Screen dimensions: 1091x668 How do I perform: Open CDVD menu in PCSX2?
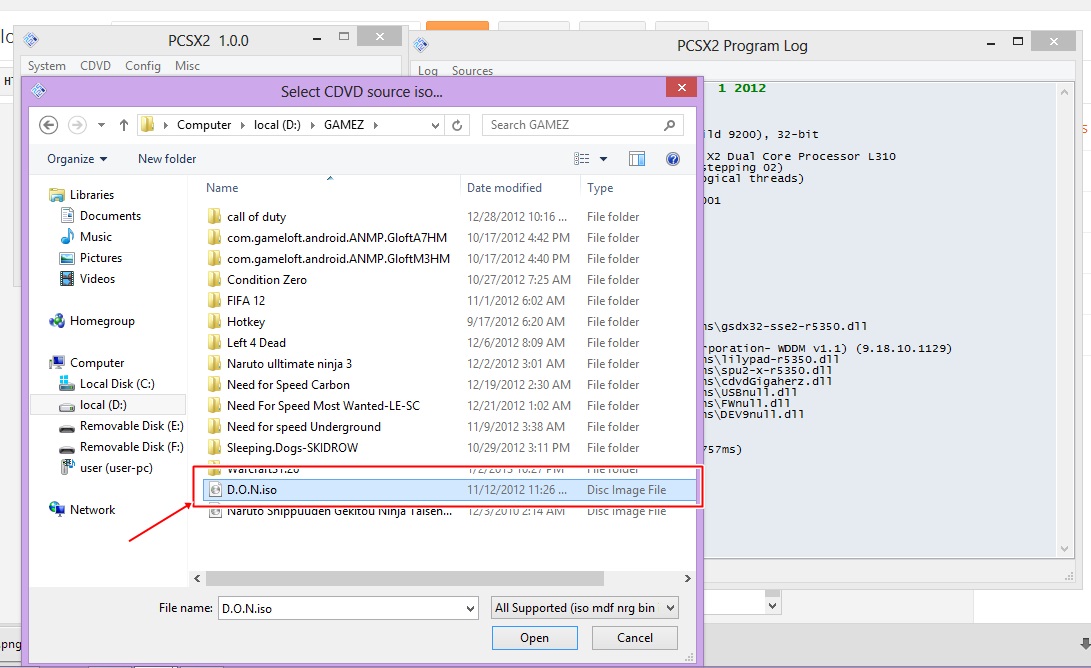click(95, 65)
